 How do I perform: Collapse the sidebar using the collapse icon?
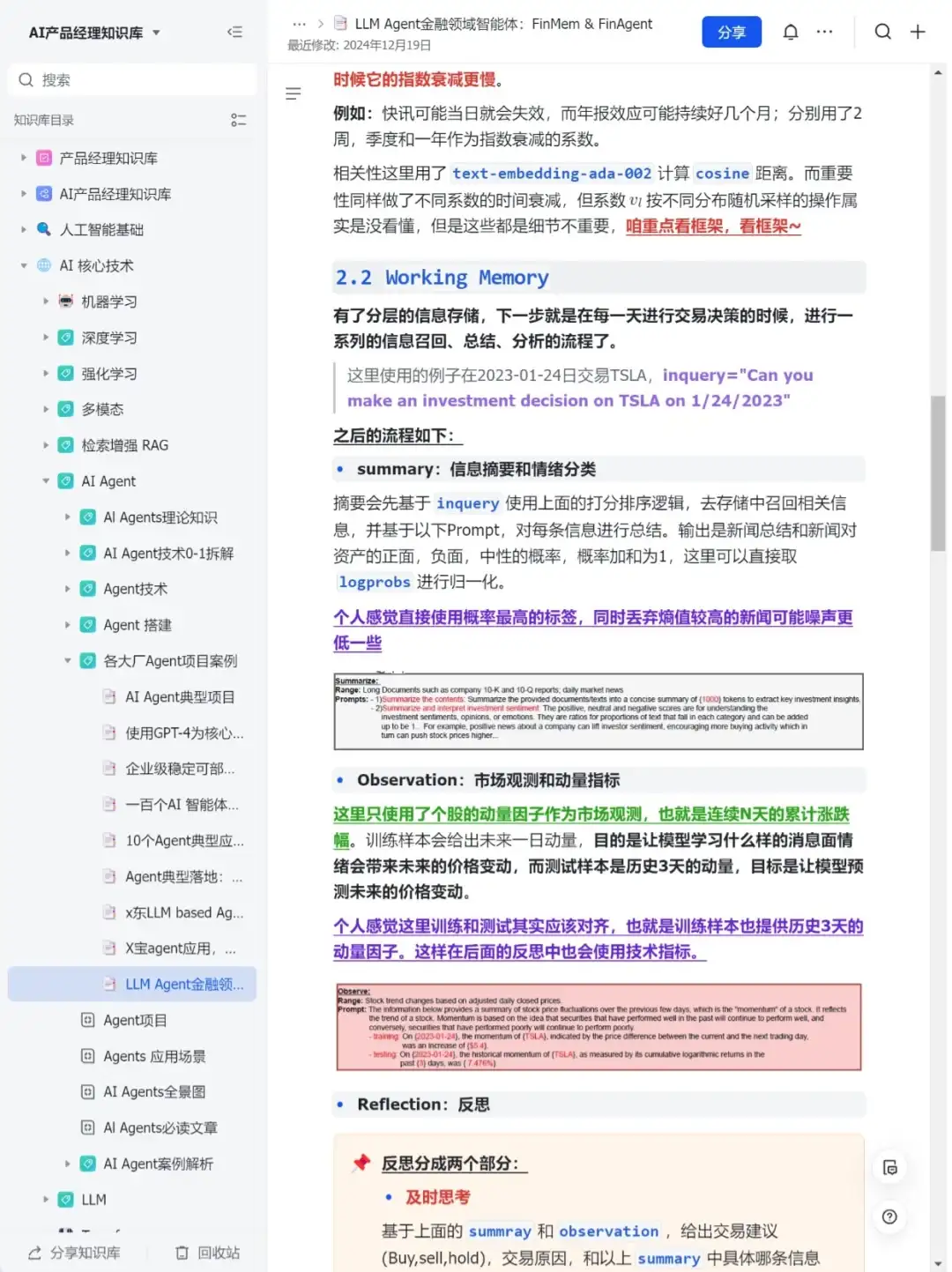tap(234, 32)
